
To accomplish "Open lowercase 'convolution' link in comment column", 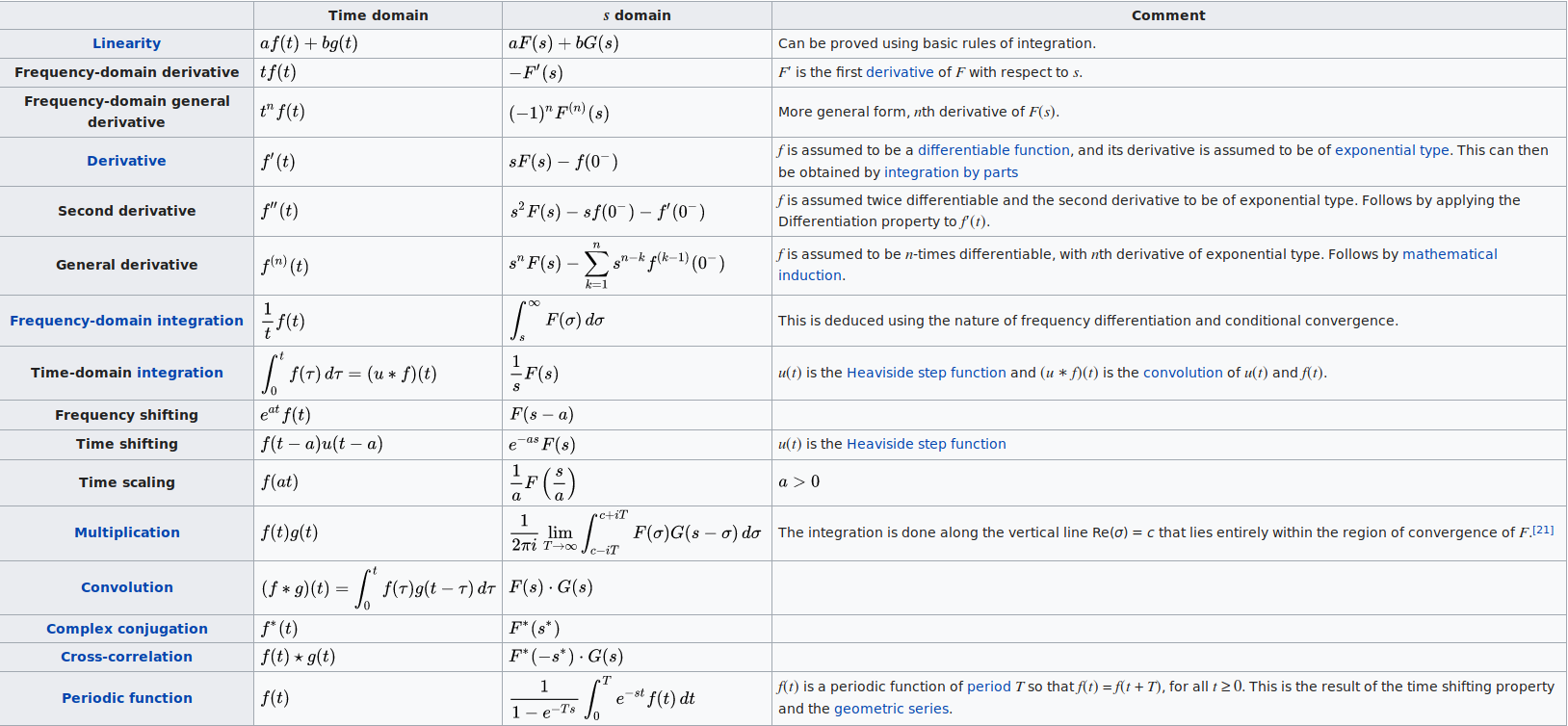I will coord(1182,373).
